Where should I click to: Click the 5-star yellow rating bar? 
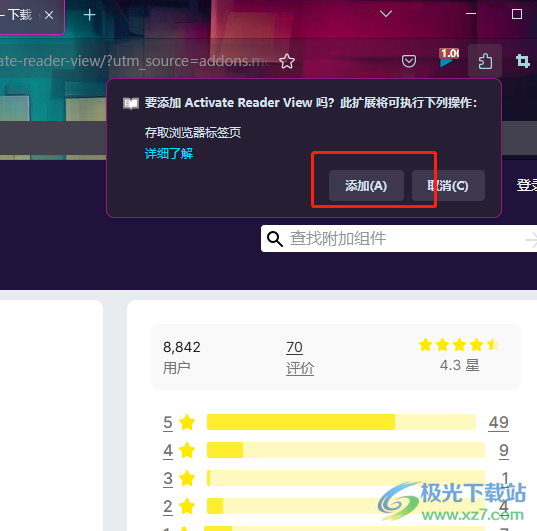(x=341, y=422)
